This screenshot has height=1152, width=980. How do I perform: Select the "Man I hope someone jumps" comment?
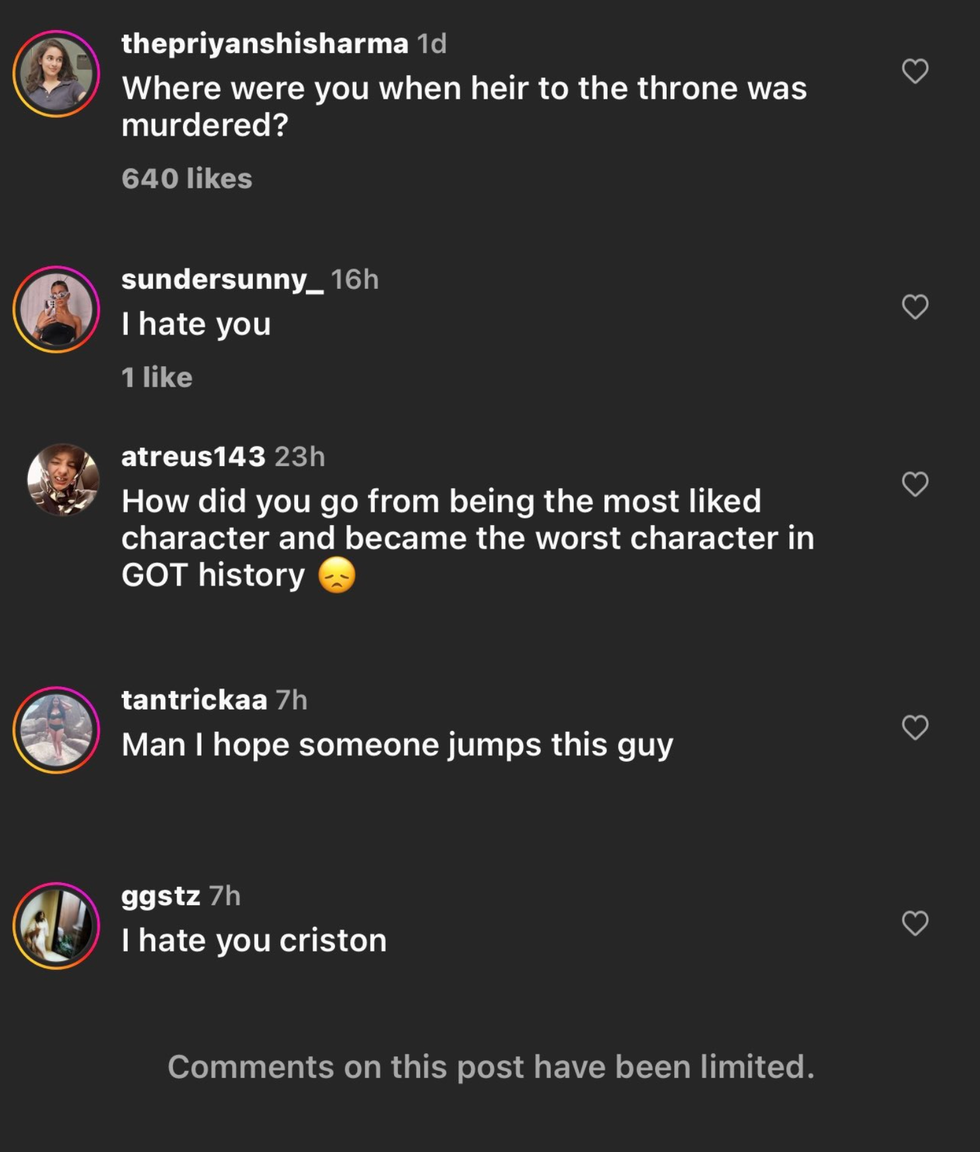coord(397,745)
